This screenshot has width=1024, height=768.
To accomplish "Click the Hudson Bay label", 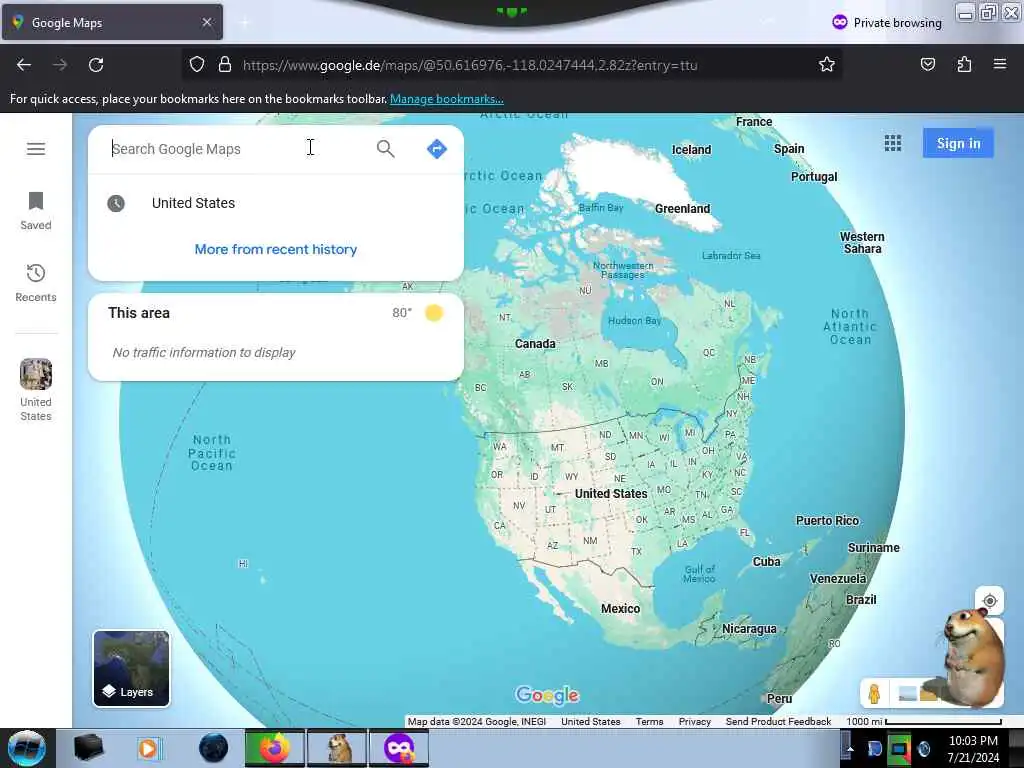I will [x=634, y=321].
